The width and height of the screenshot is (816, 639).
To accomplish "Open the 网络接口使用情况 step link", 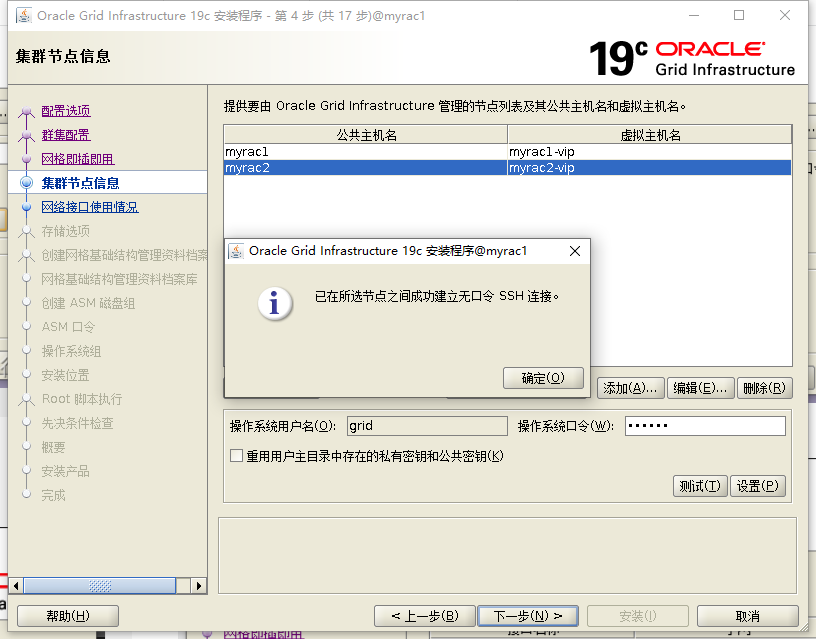I will (x=90, y=207).
